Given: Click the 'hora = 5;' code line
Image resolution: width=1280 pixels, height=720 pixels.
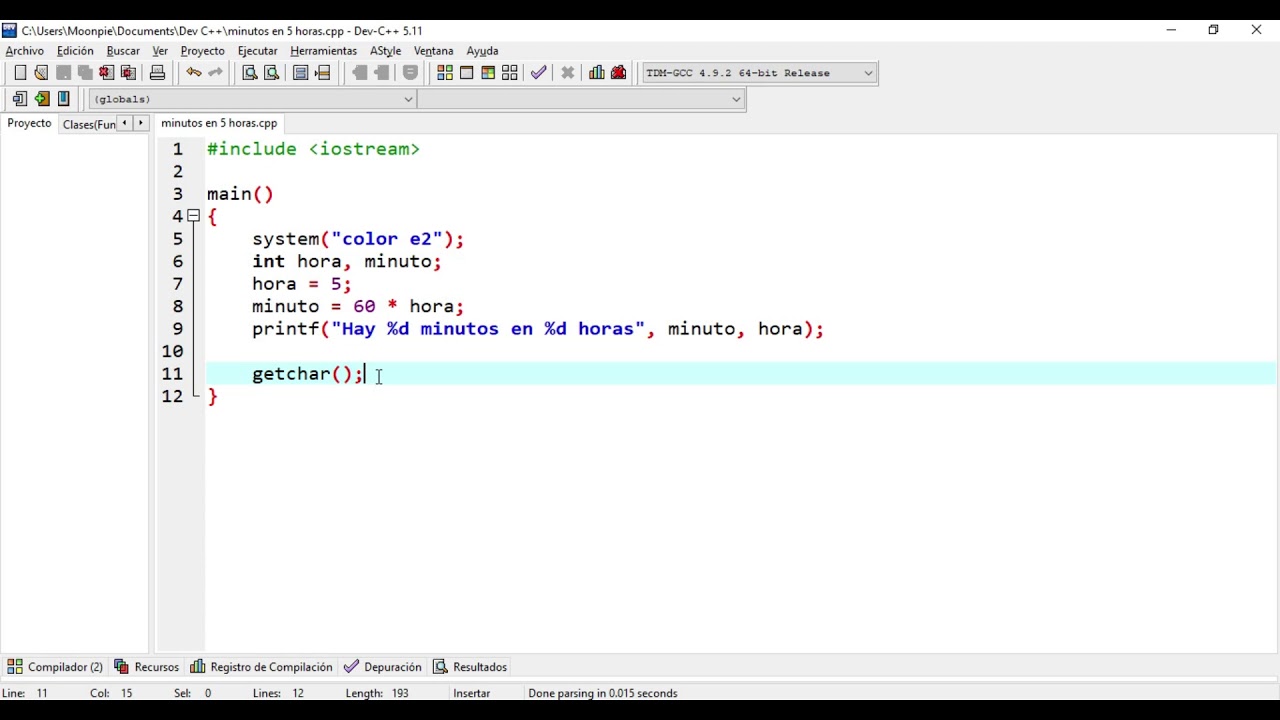Looking at the screenshot, I should [302, 284].
